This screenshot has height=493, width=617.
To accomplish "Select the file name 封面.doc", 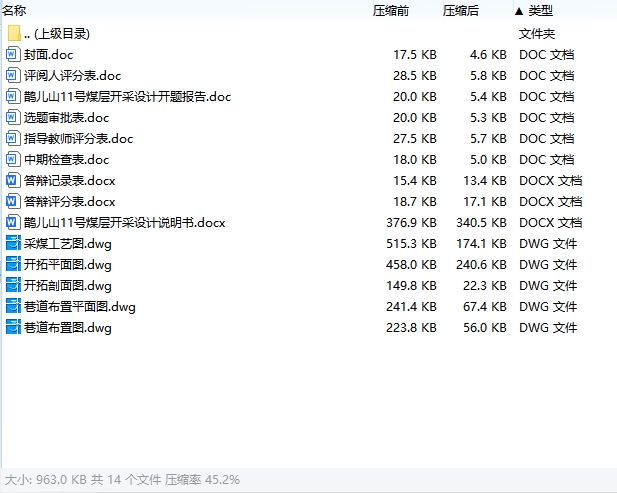I will tap(48, 55).
